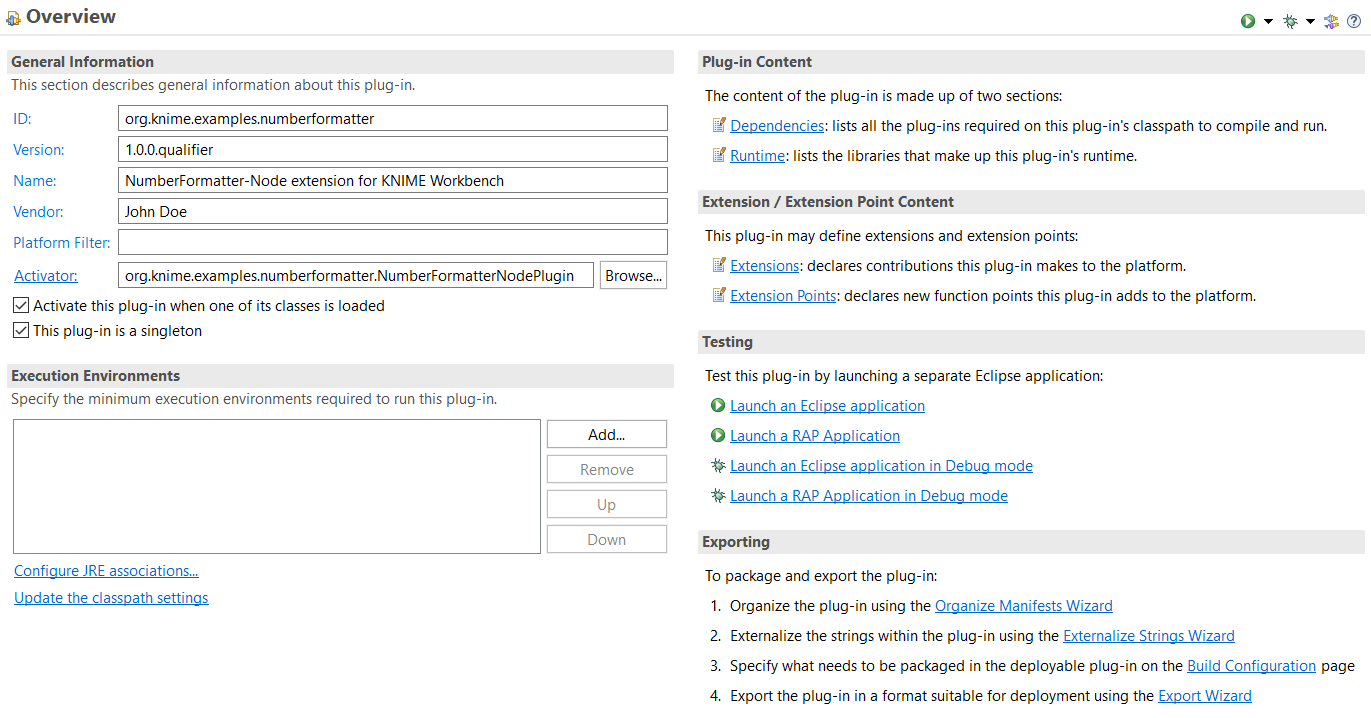Open the Extensions link
The image size is (1371, 718).
[765, 266]
